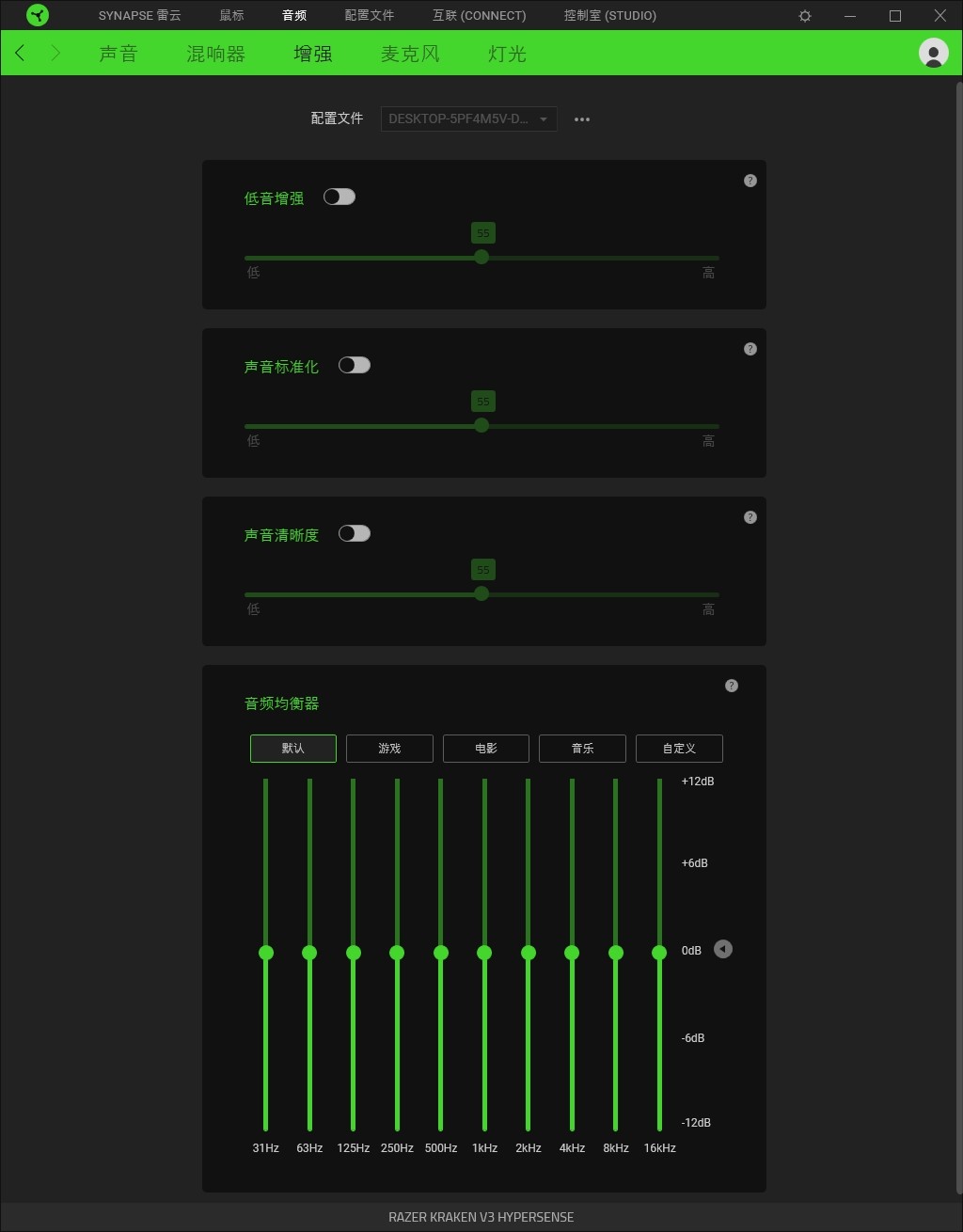
Task: Enable the 声音标准化 toggle
Action: click(x=355, y=365)
